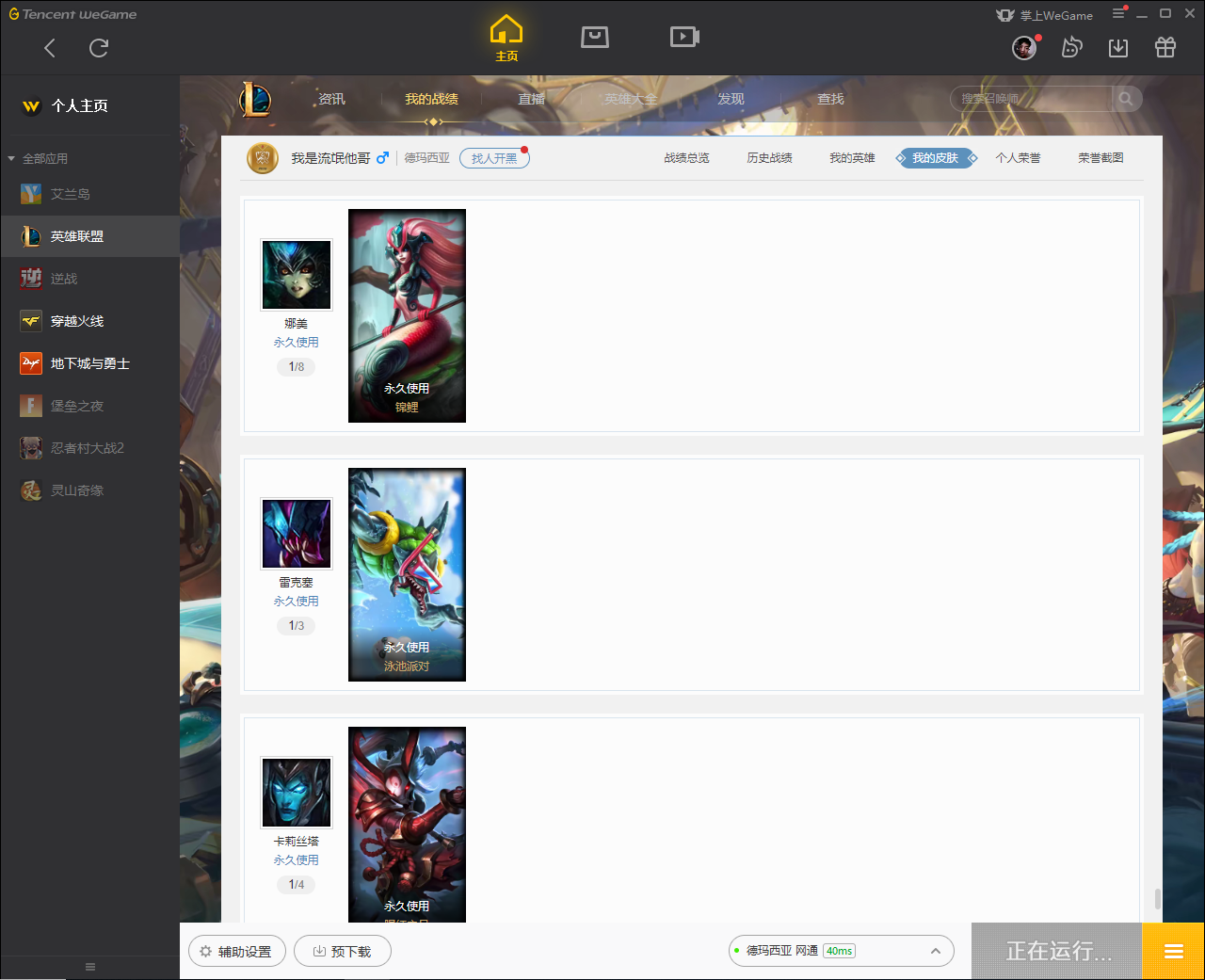
Task: Open the video/live icon in top bar
Action: point(684,37)
